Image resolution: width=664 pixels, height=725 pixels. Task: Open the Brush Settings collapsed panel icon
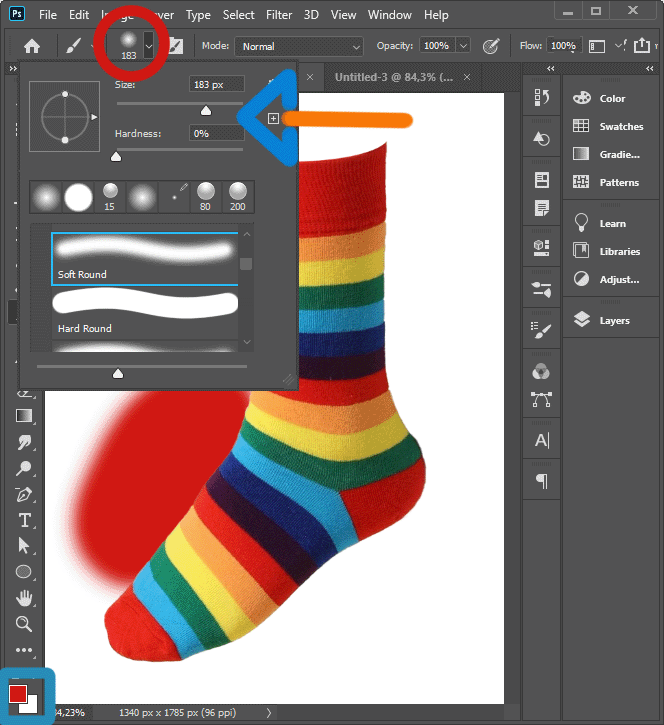[541, 330]
